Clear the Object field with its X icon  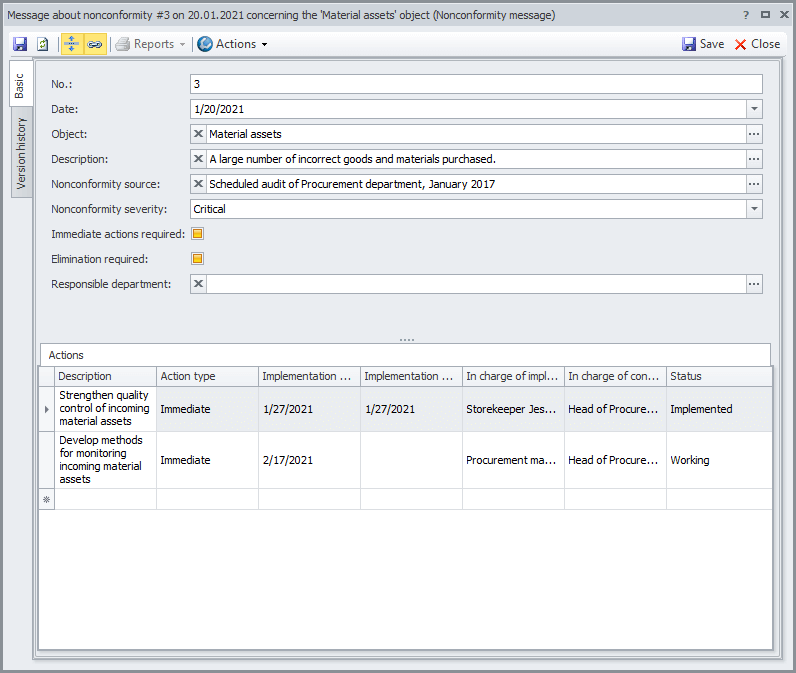click(198, 134)
